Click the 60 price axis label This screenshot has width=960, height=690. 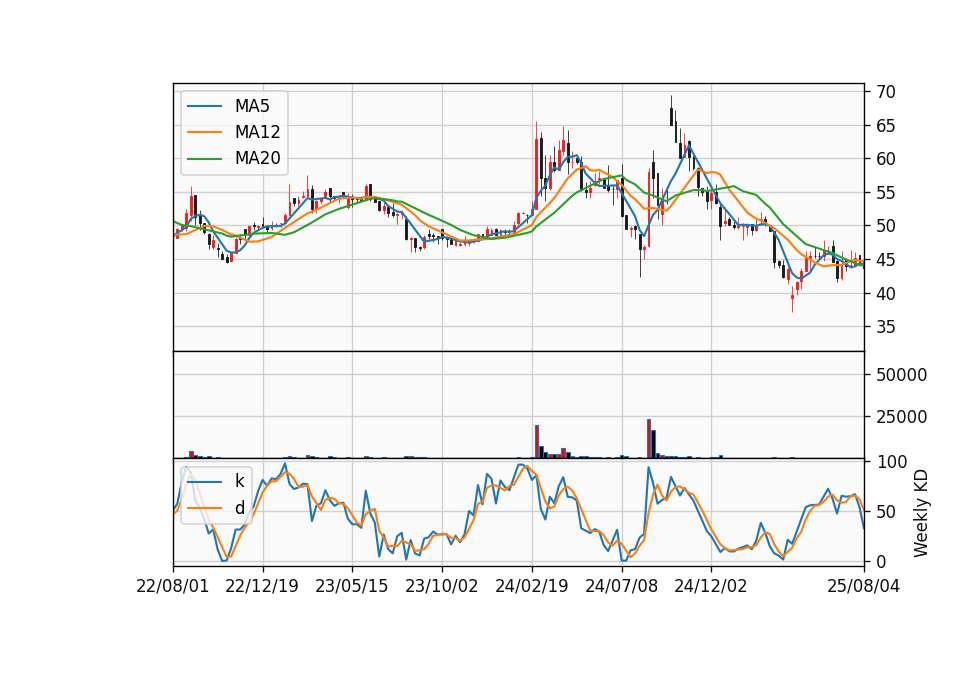click(885, 159)
